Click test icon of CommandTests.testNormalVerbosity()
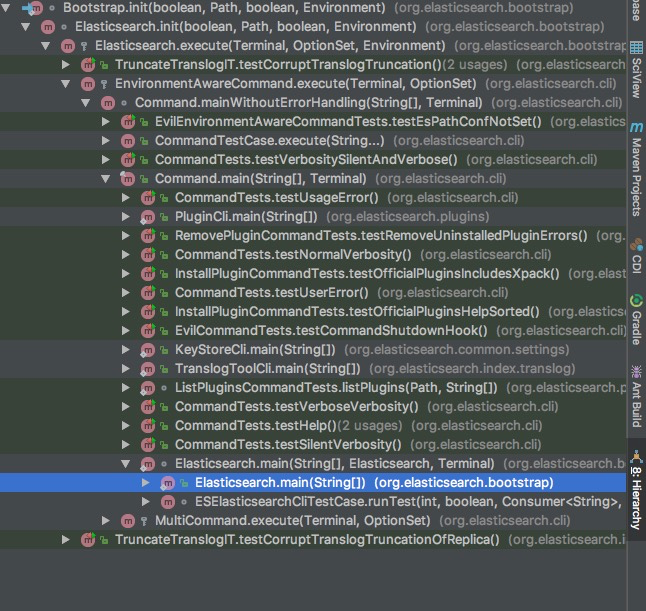646x611 pixels. point(147,255)
